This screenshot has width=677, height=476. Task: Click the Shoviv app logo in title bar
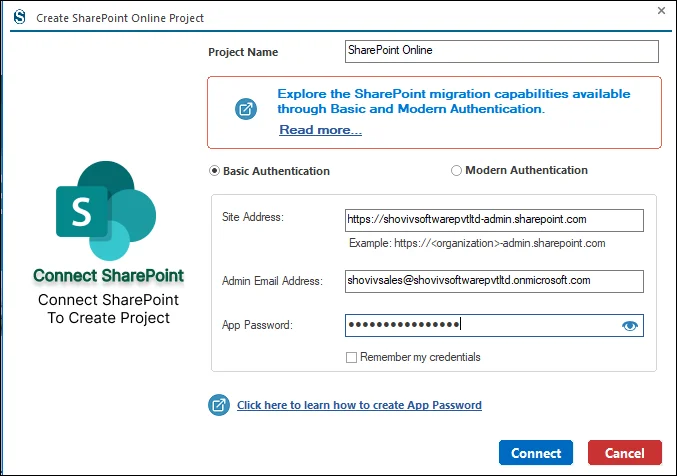pos(19,17)
